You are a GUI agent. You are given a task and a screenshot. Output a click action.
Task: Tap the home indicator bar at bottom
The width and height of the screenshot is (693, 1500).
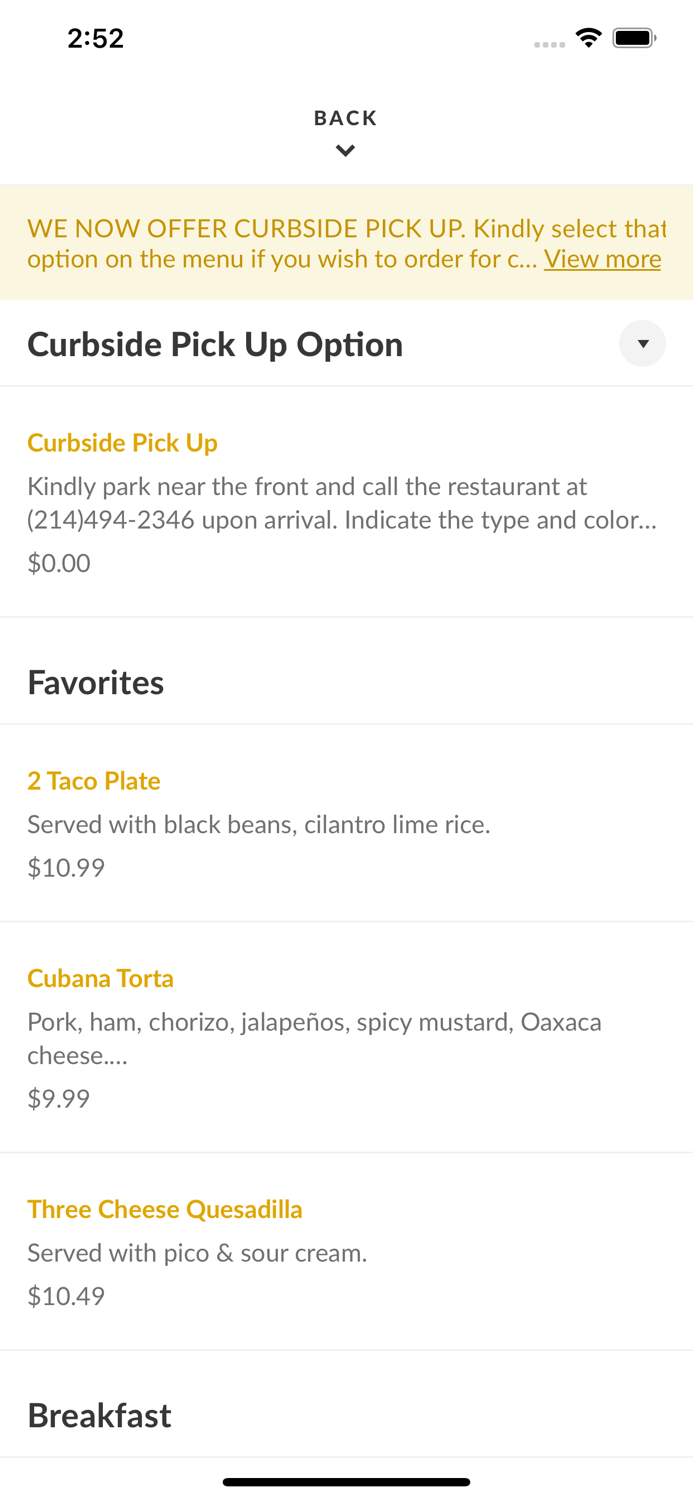pyautogui.click(x=346, y=1482)
